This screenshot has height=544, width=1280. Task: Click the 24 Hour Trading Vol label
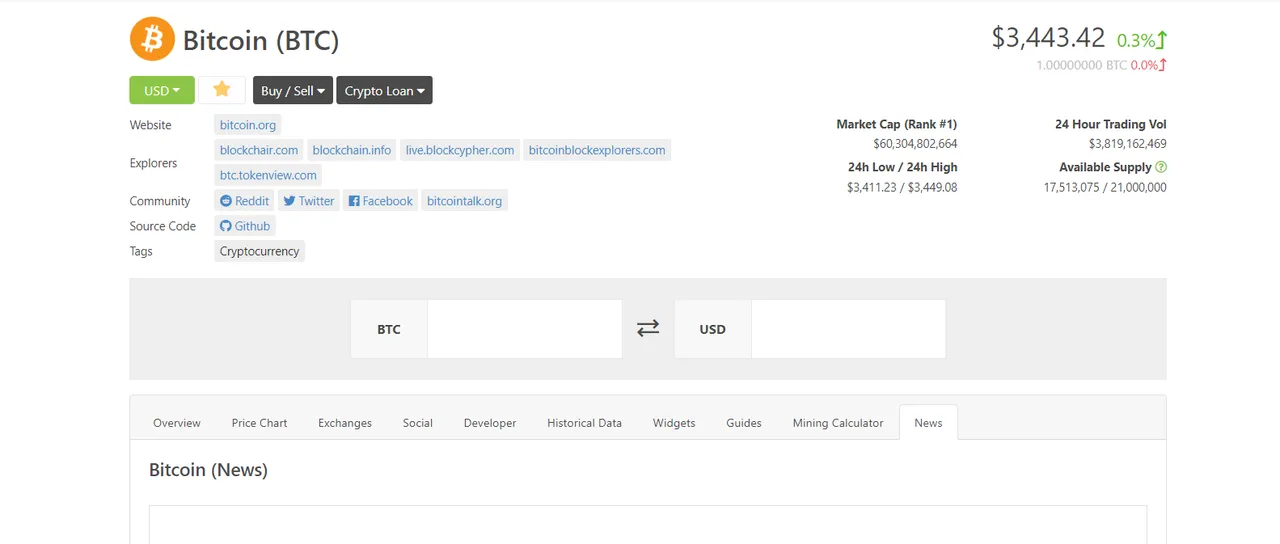pyautogui.click(x=1111, y=124)
